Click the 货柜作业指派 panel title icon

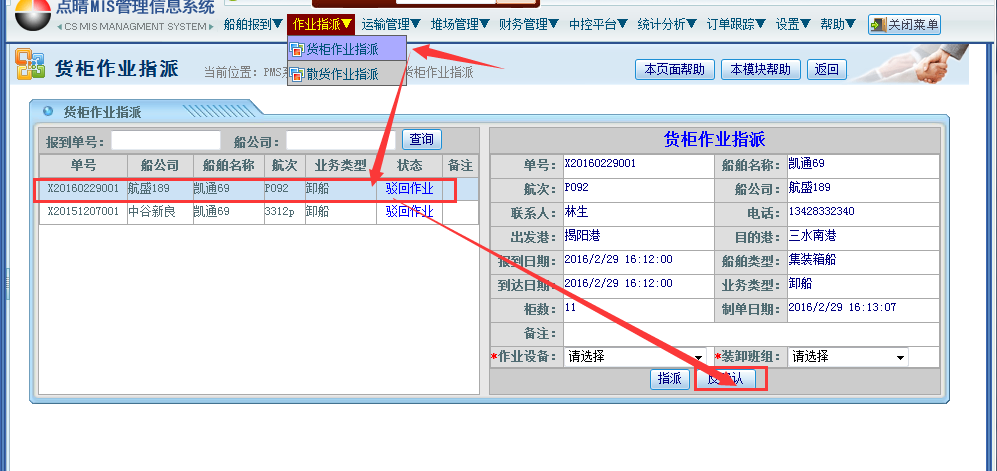tap(47, 111)
